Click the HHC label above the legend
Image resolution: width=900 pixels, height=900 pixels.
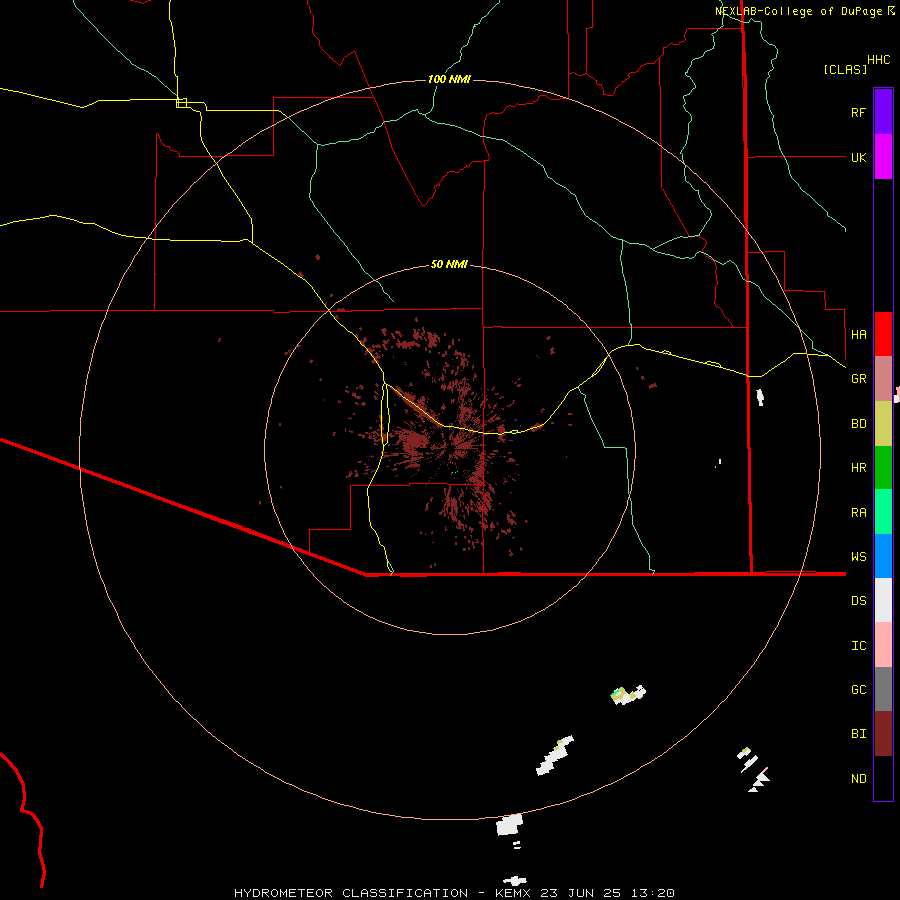tap(878, 60)
